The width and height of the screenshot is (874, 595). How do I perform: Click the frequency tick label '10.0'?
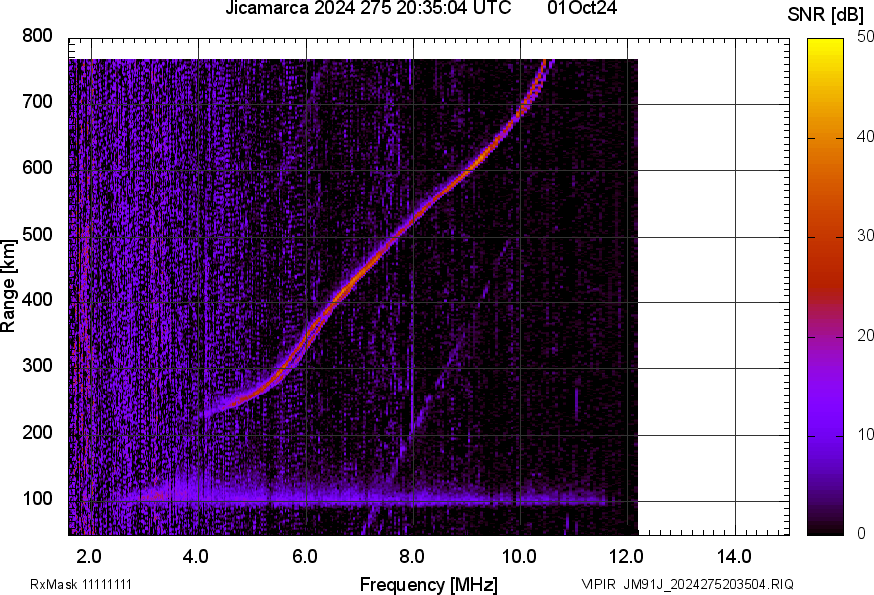519,556
